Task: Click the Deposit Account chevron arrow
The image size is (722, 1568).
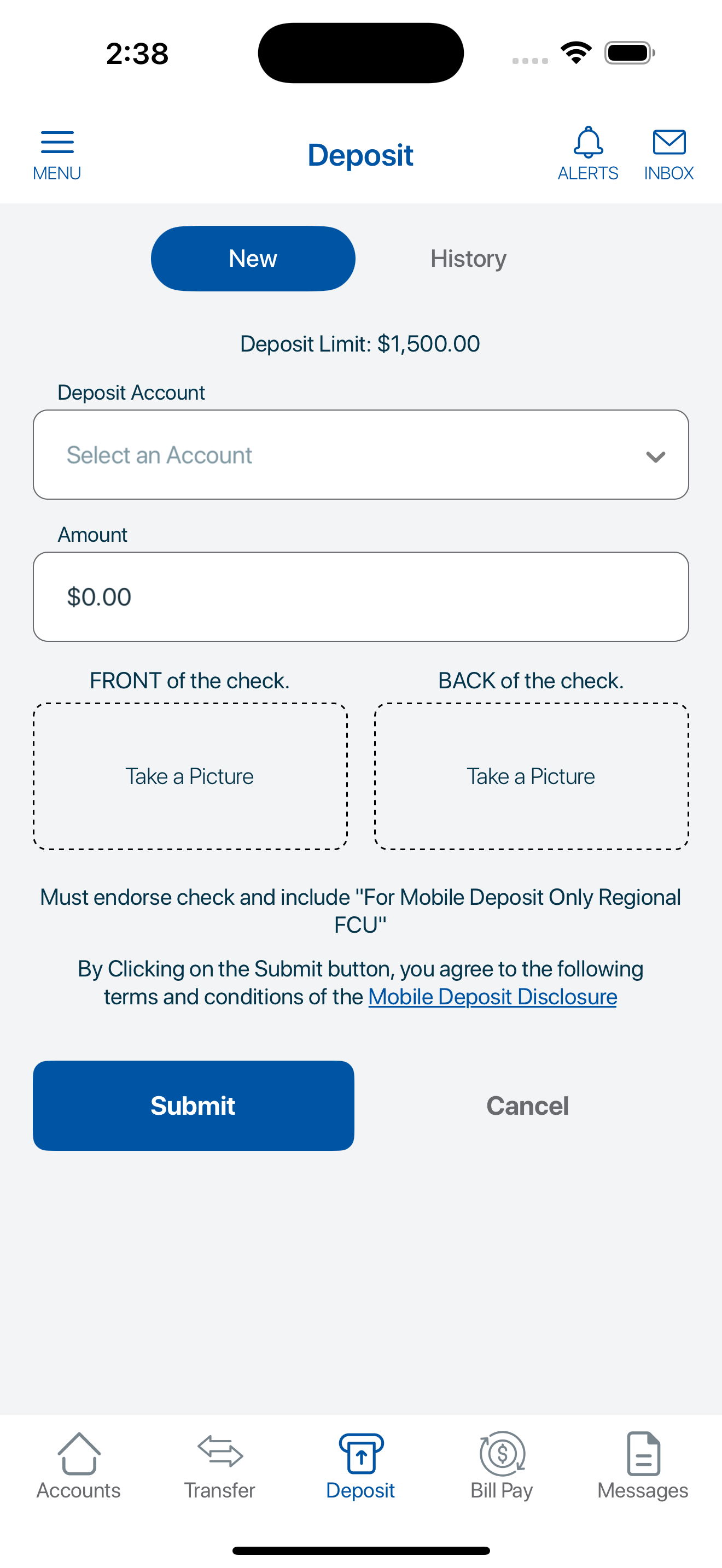Action: pyautogui.click(x=655, y=456)
